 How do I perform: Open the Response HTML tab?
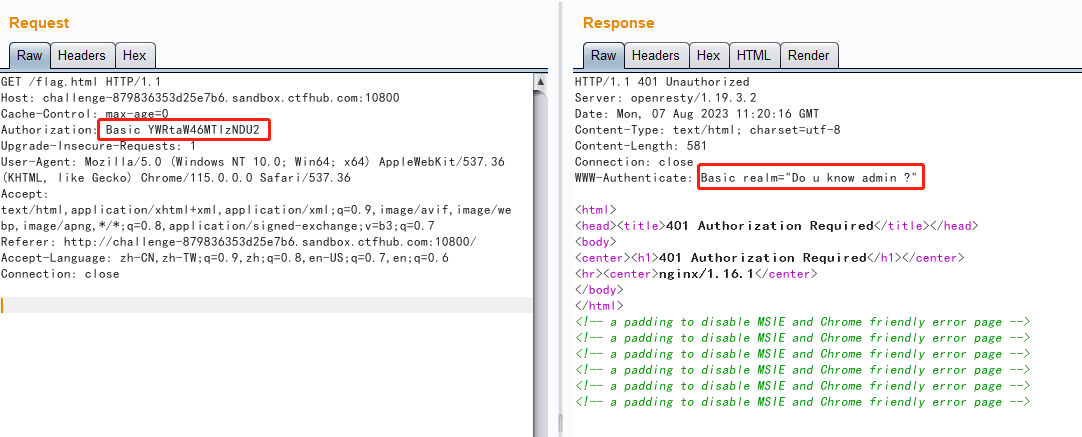[754, 55]
